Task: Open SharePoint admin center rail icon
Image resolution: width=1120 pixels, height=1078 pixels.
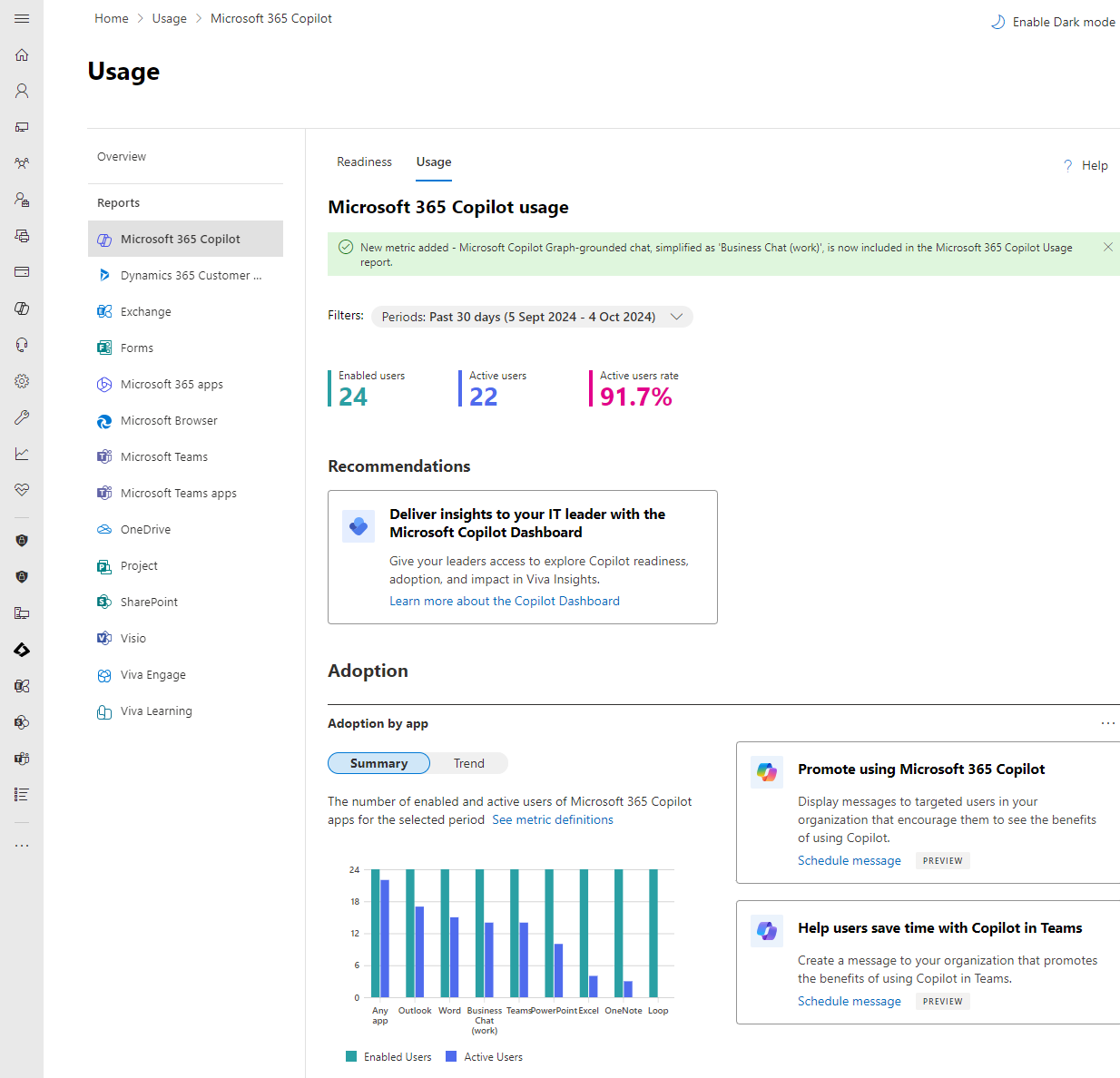Action: pyautogui.click(x=22, y=722)
